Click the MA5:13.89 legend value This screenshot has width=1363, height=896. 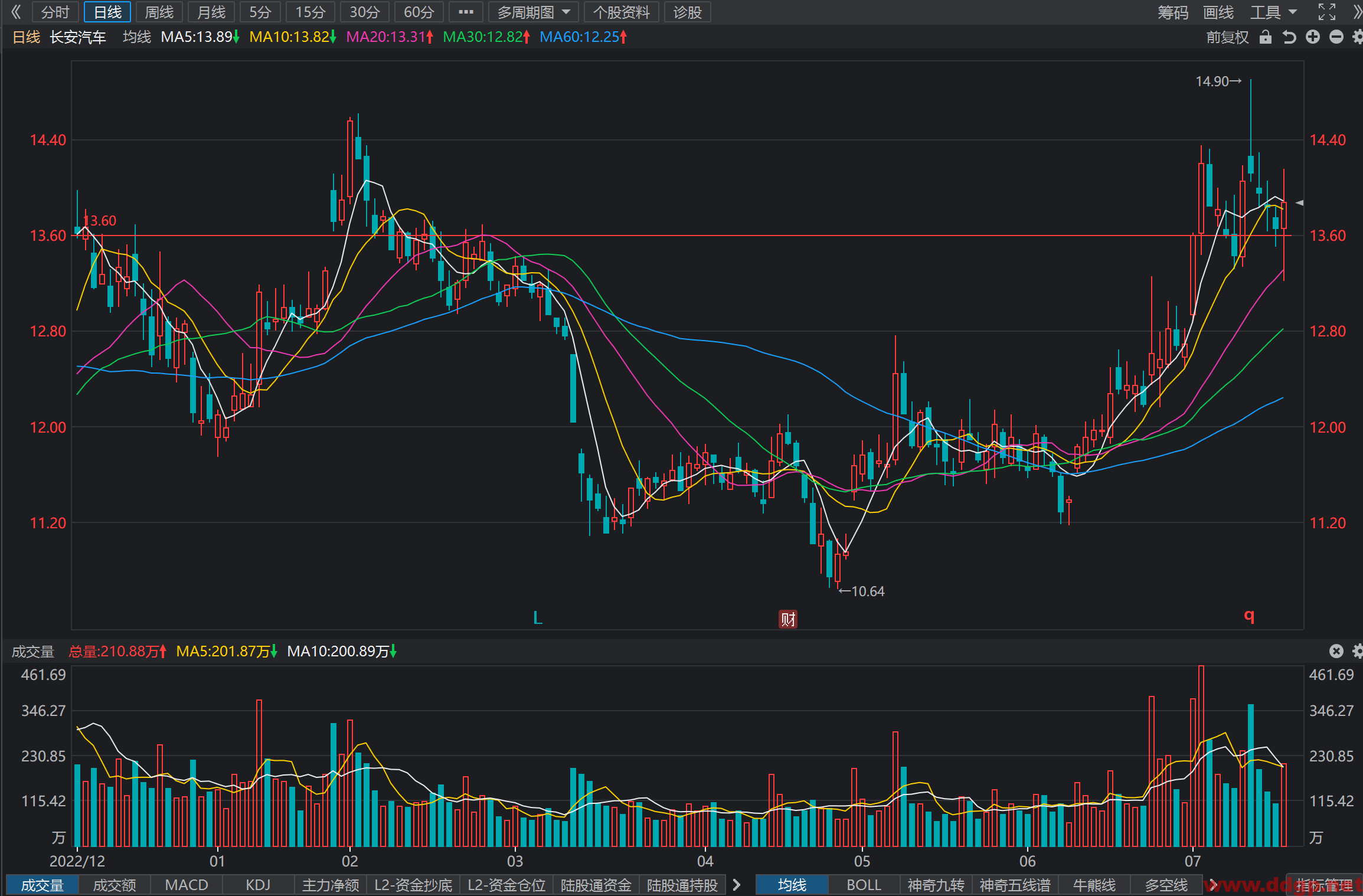point(200,37)
